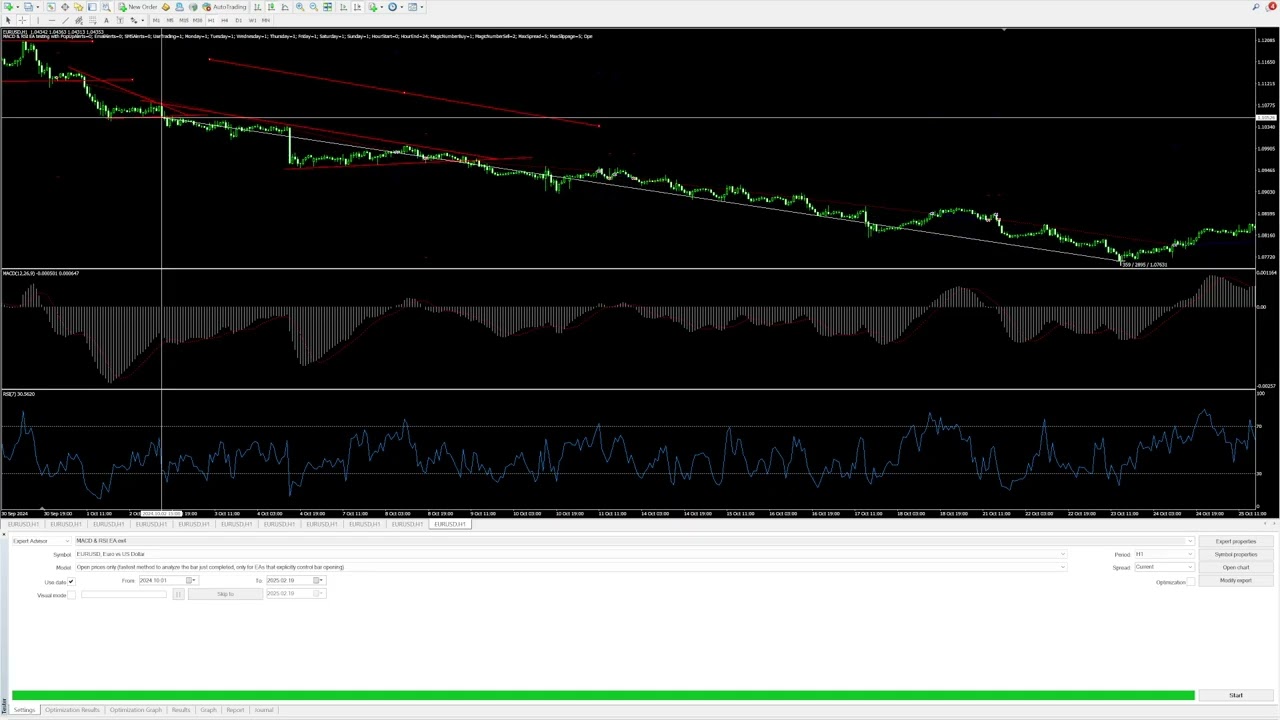Open the Period H1 dropdown

1165,554
